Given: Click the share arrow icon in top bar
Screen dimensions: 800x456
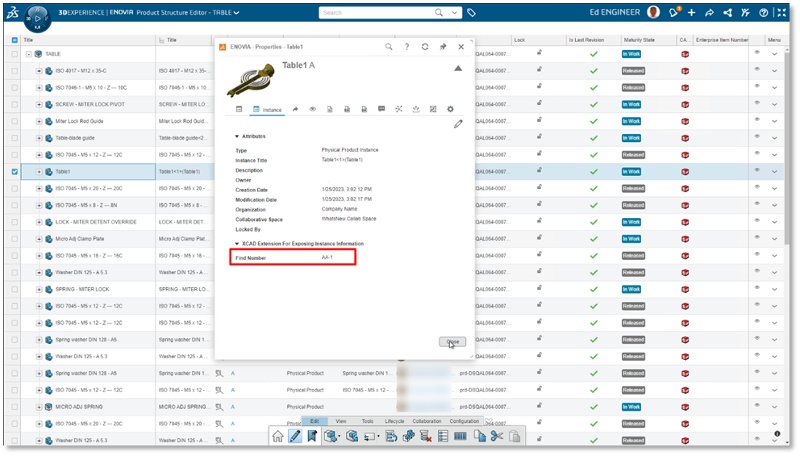Looking at the screenshot, I should click(709, 13).
